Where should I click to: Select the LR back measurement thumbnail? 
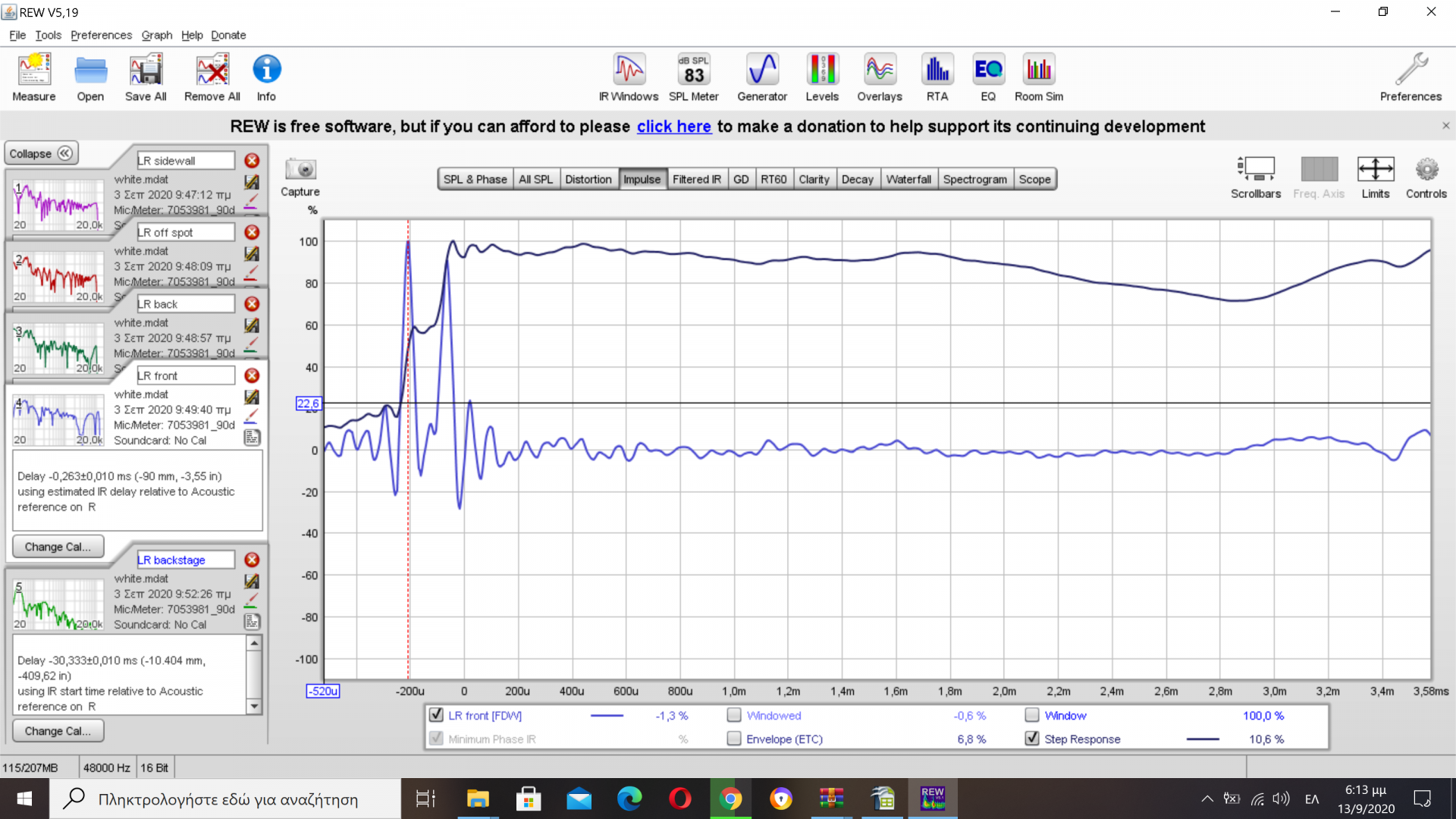click(58, 347)
